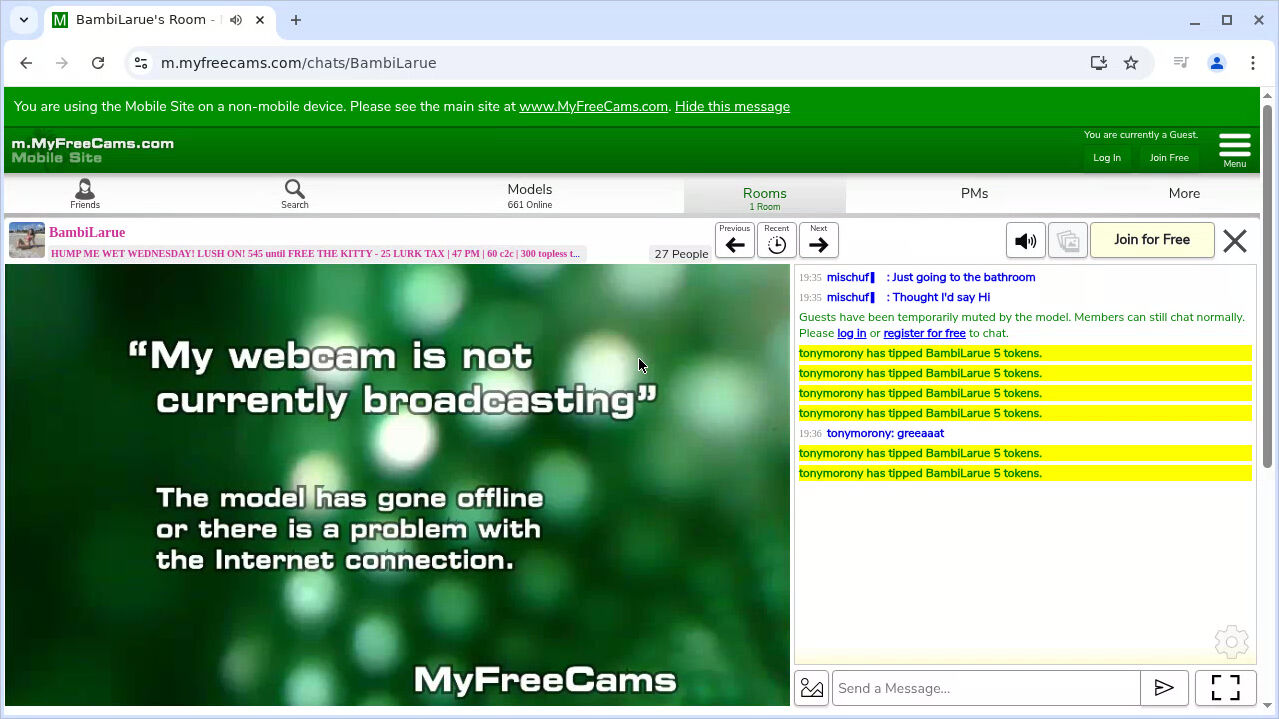Go to the previous room arrow
The image size is (1279, 719).
(x=735, y=241)
